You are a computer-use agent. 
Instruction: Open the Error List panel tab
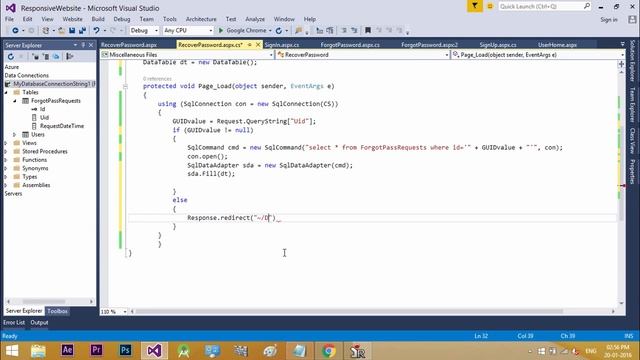tap(14, 322)
